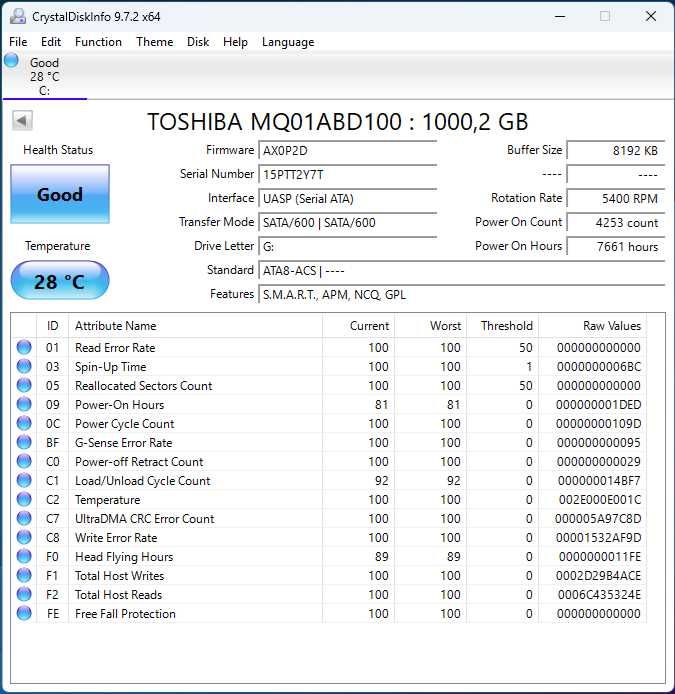Image resolution: width=675 pixels, height=694 pixels.
Task: Select the Reallocated Sectors Count attribute name
Action: (143, 386)
